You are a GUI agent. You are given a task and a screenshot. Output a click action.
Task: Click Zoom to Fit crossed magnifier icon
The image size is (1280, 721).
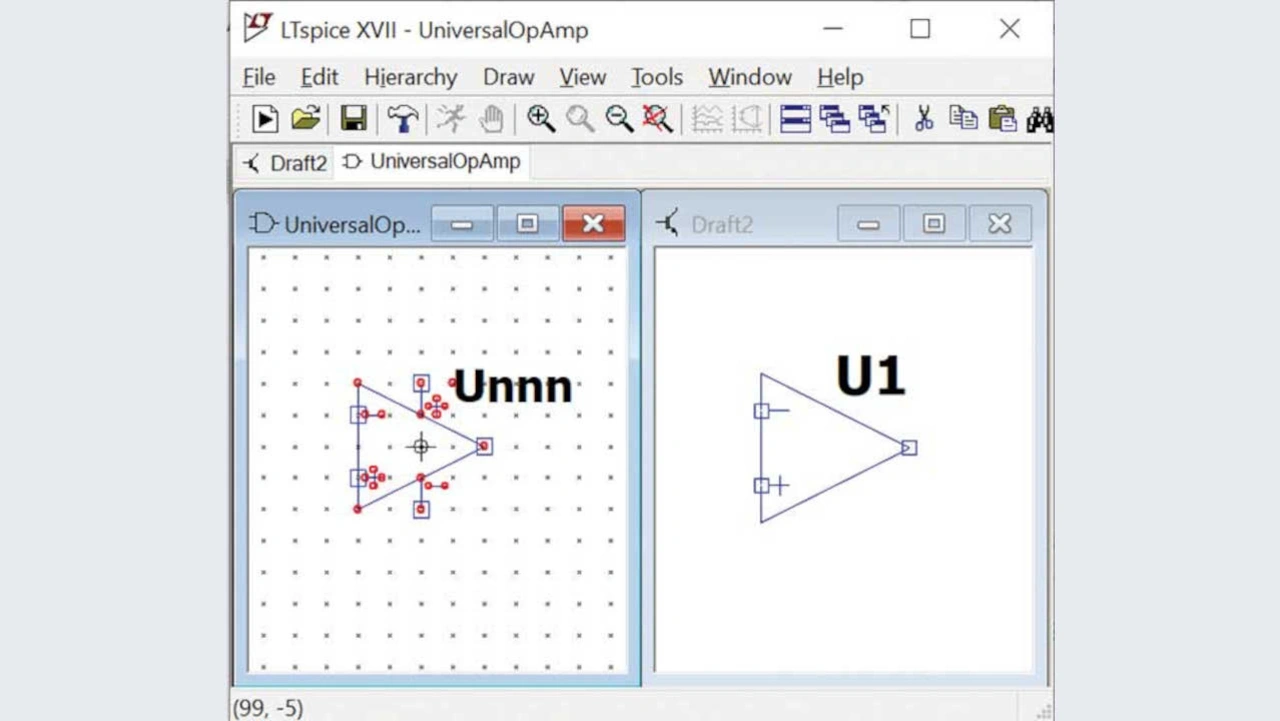click(x=657, y=119)
